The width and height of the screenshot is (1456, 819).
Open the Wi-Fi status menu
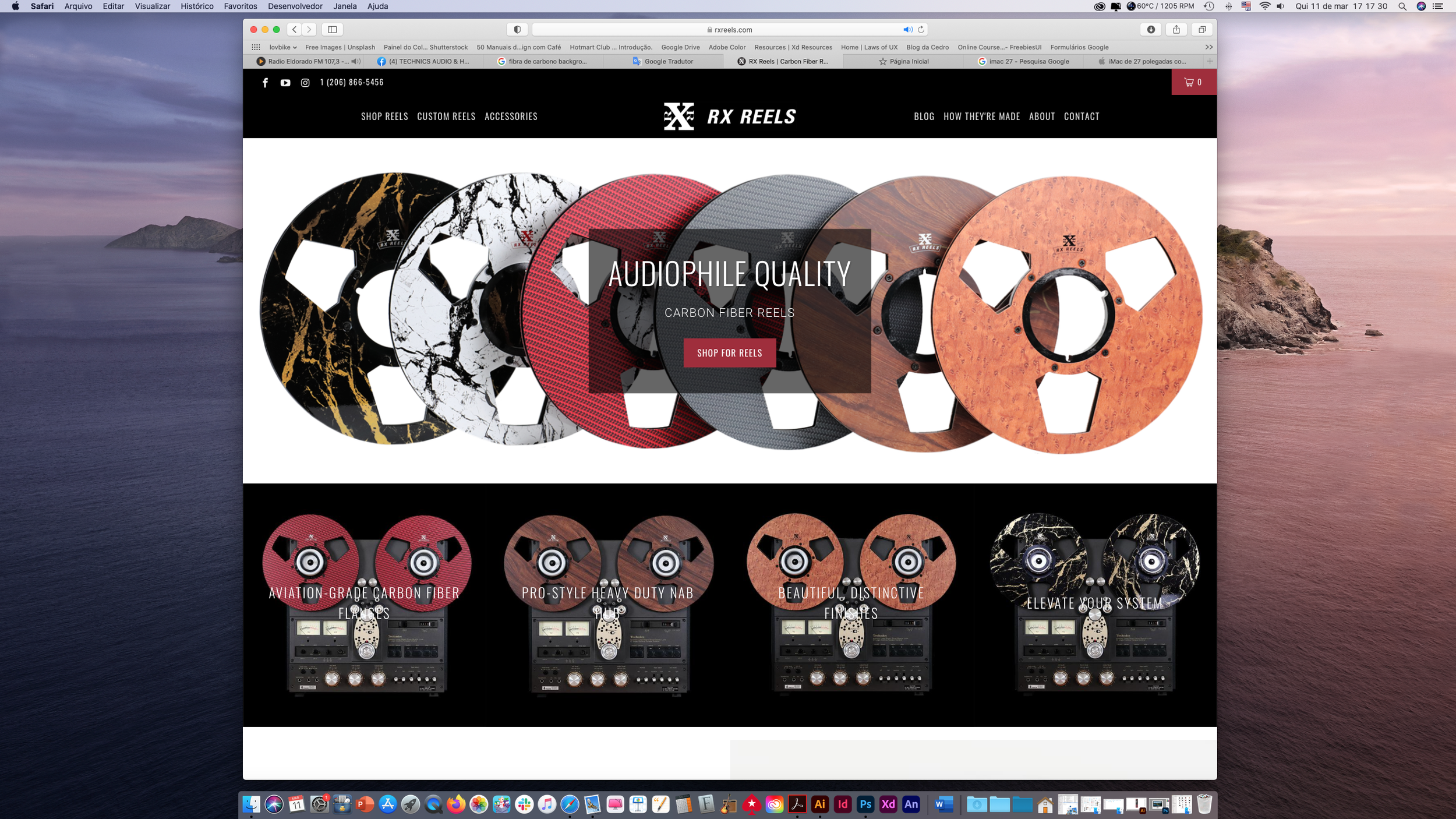(1265, 6)
